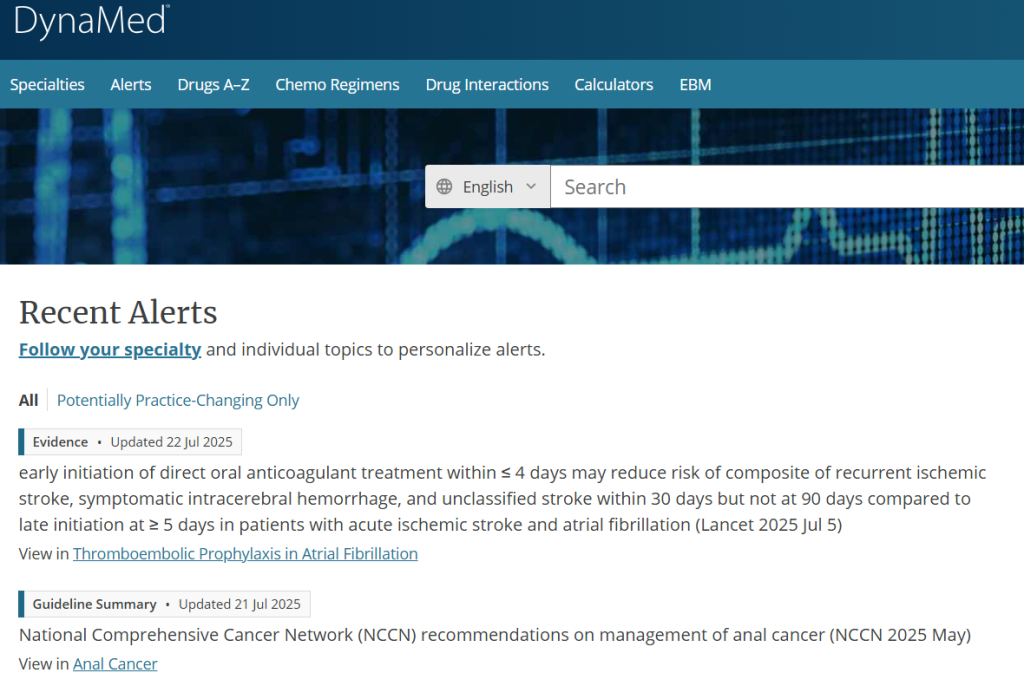Open the English language dropdown
This screenshot has height=673, width=1024.
coord(487,187)
